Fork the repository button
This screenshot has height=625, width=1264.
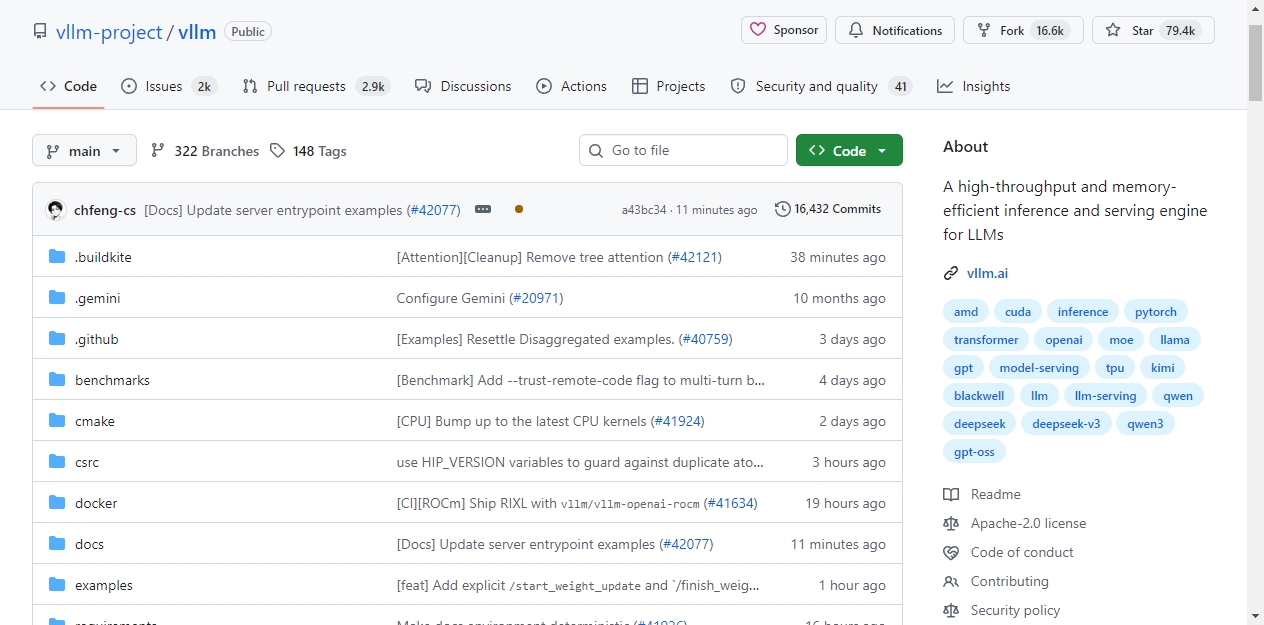click(x=1023, y=30)
